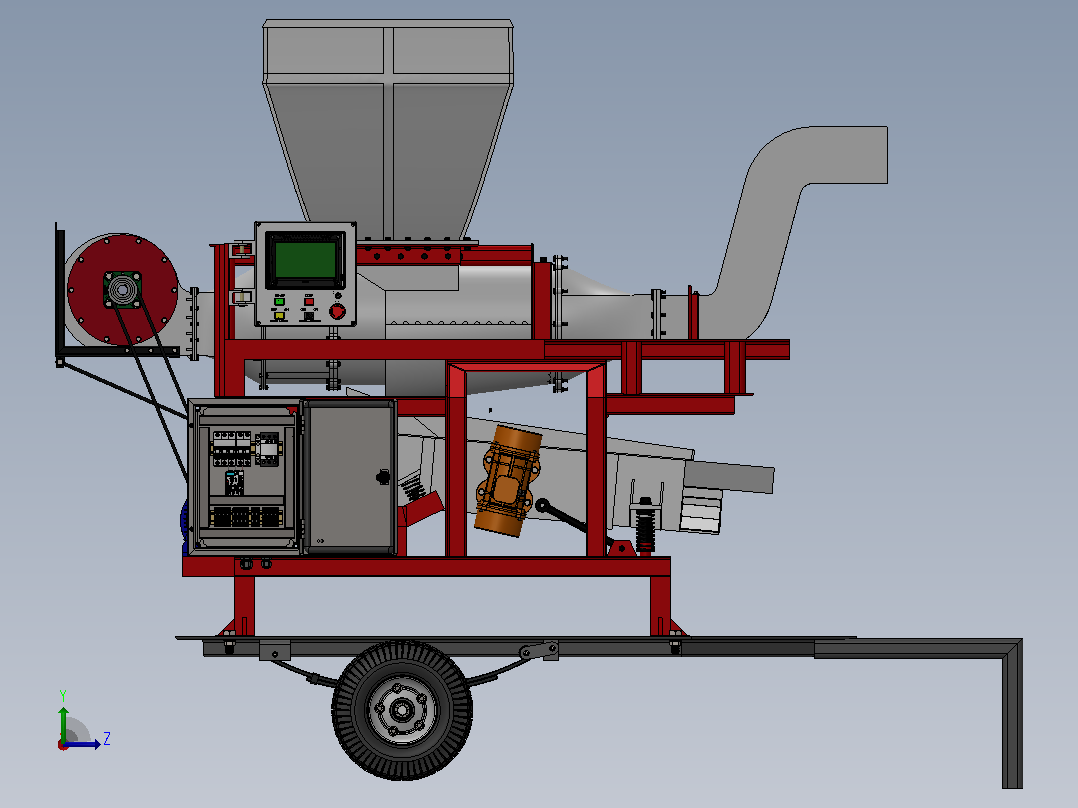Select the closed gray electrical cabinet door

click(x=349, y=477)
